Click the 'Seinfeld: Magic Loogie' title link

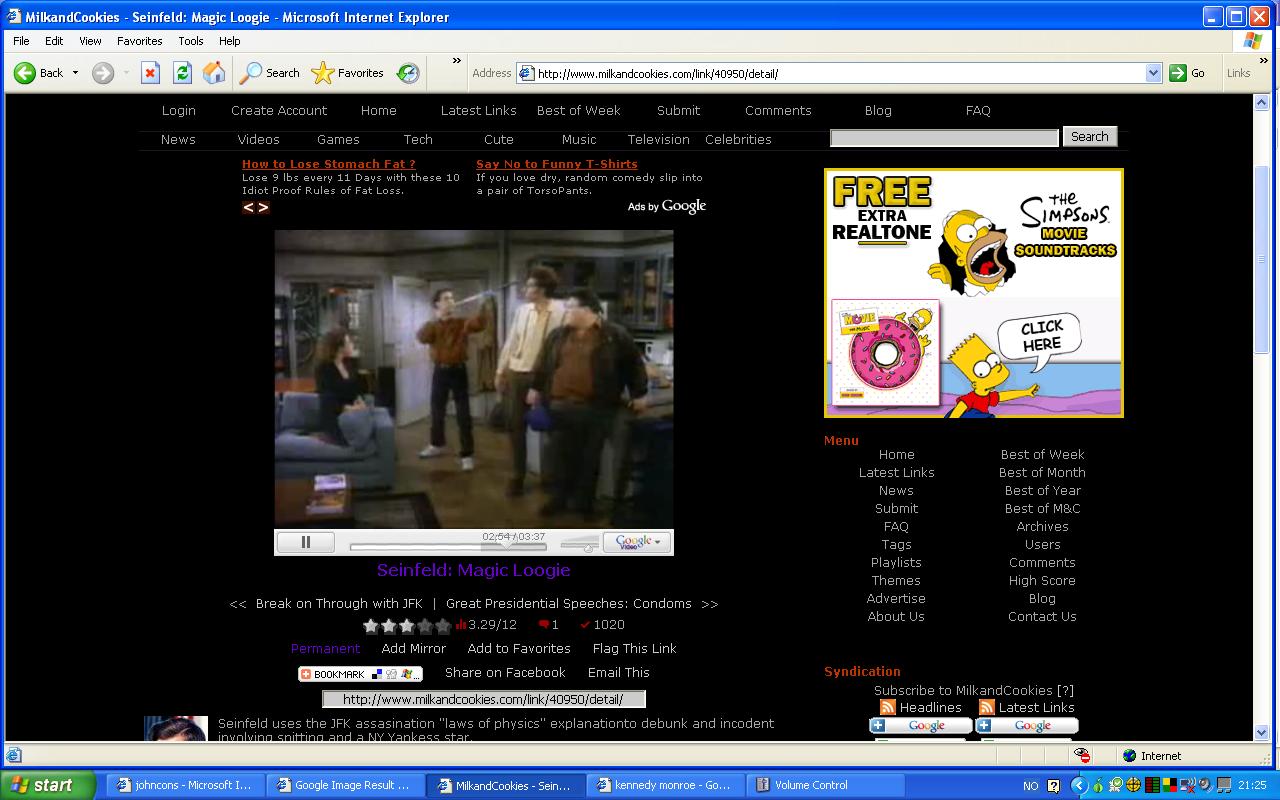pyautogui.click(x=474, y=570)
